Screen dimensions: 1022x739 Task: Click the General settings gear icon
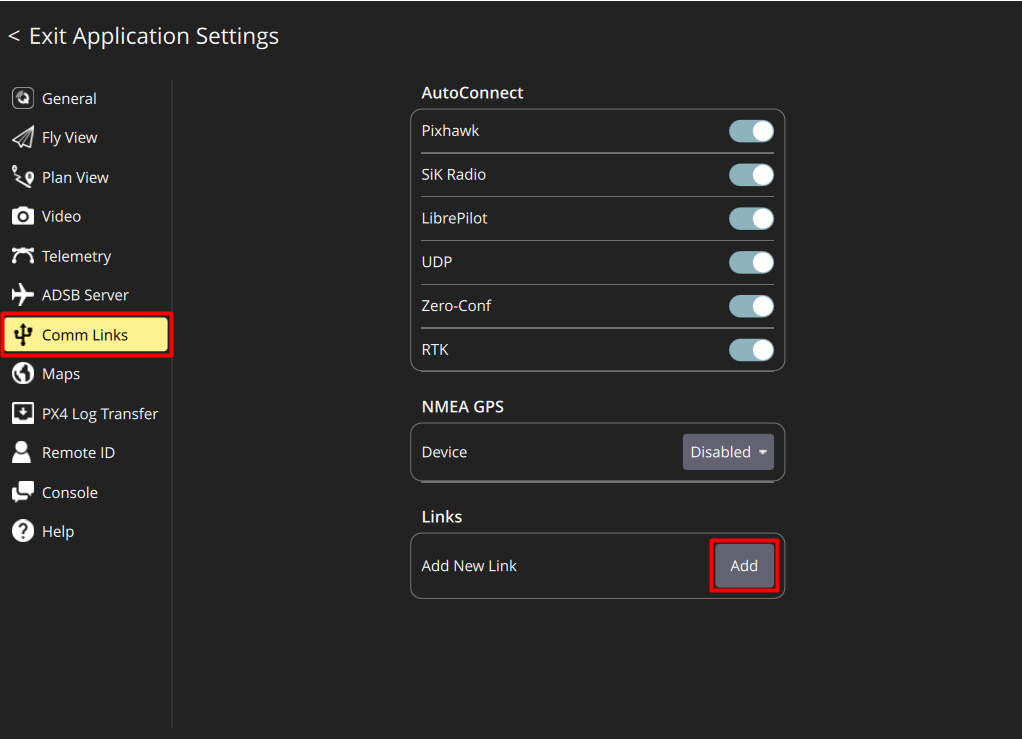(23, 98)
